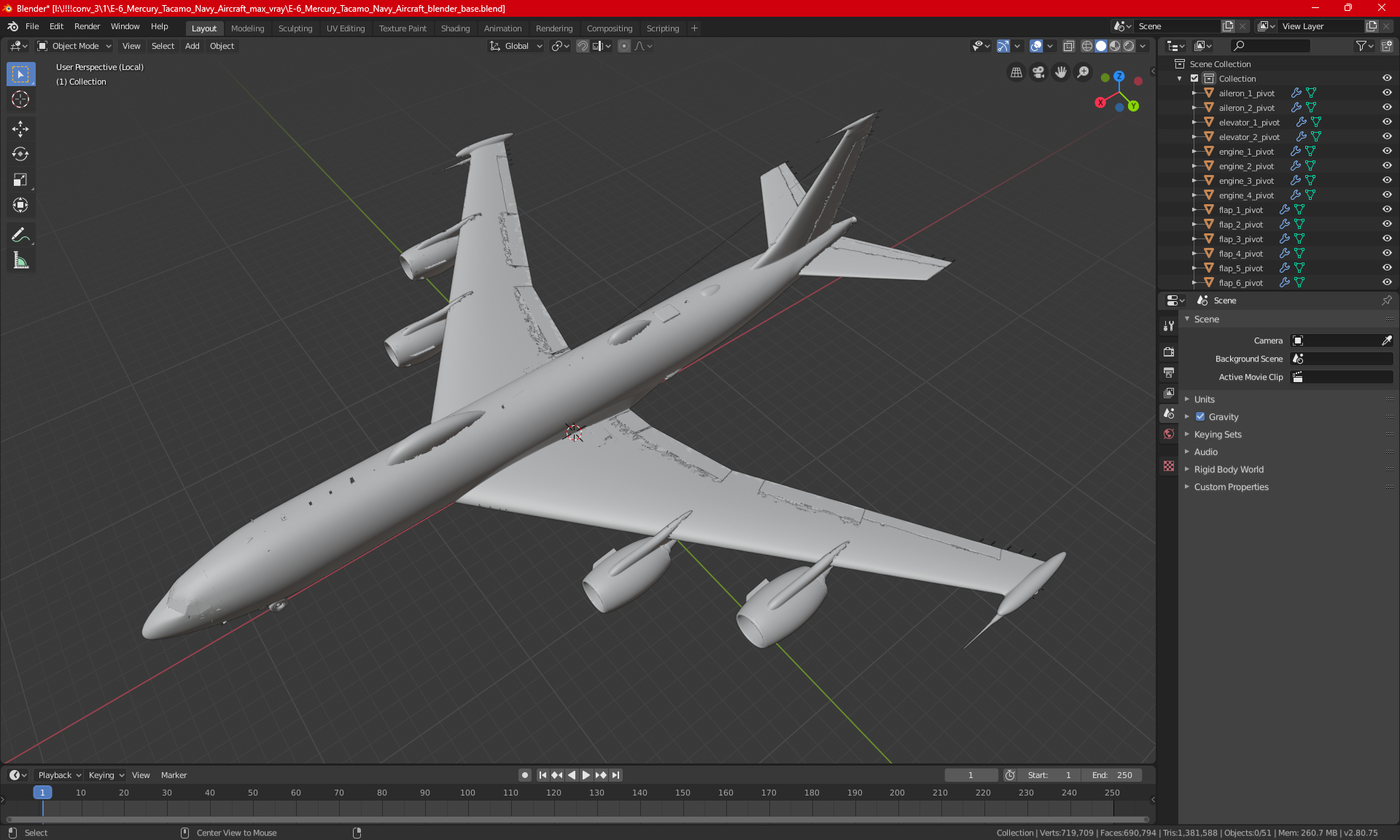Select the Scale tool
1400x840 pixels.
pyautogui.click(x=20, y=180)
